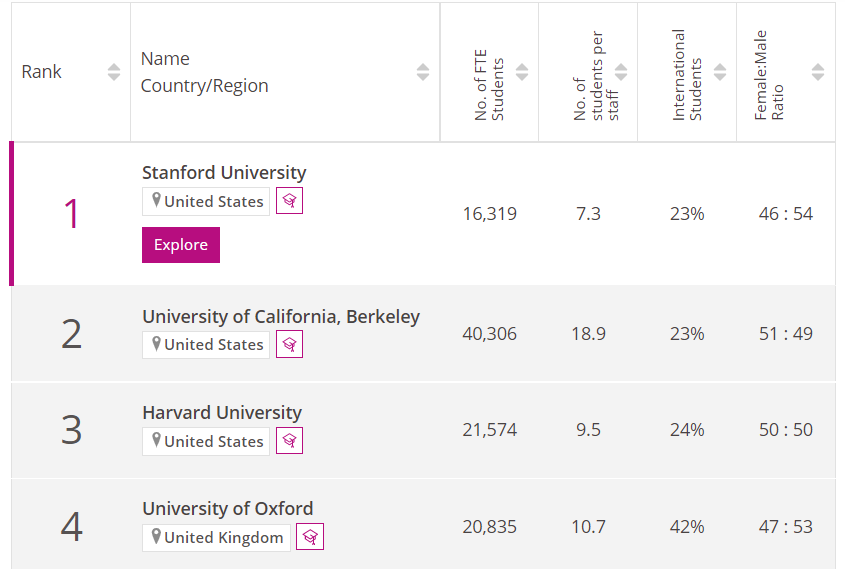Sort by Female:Male Ratio arrows
The image size is (845, 569).
[x=818, y=72]
